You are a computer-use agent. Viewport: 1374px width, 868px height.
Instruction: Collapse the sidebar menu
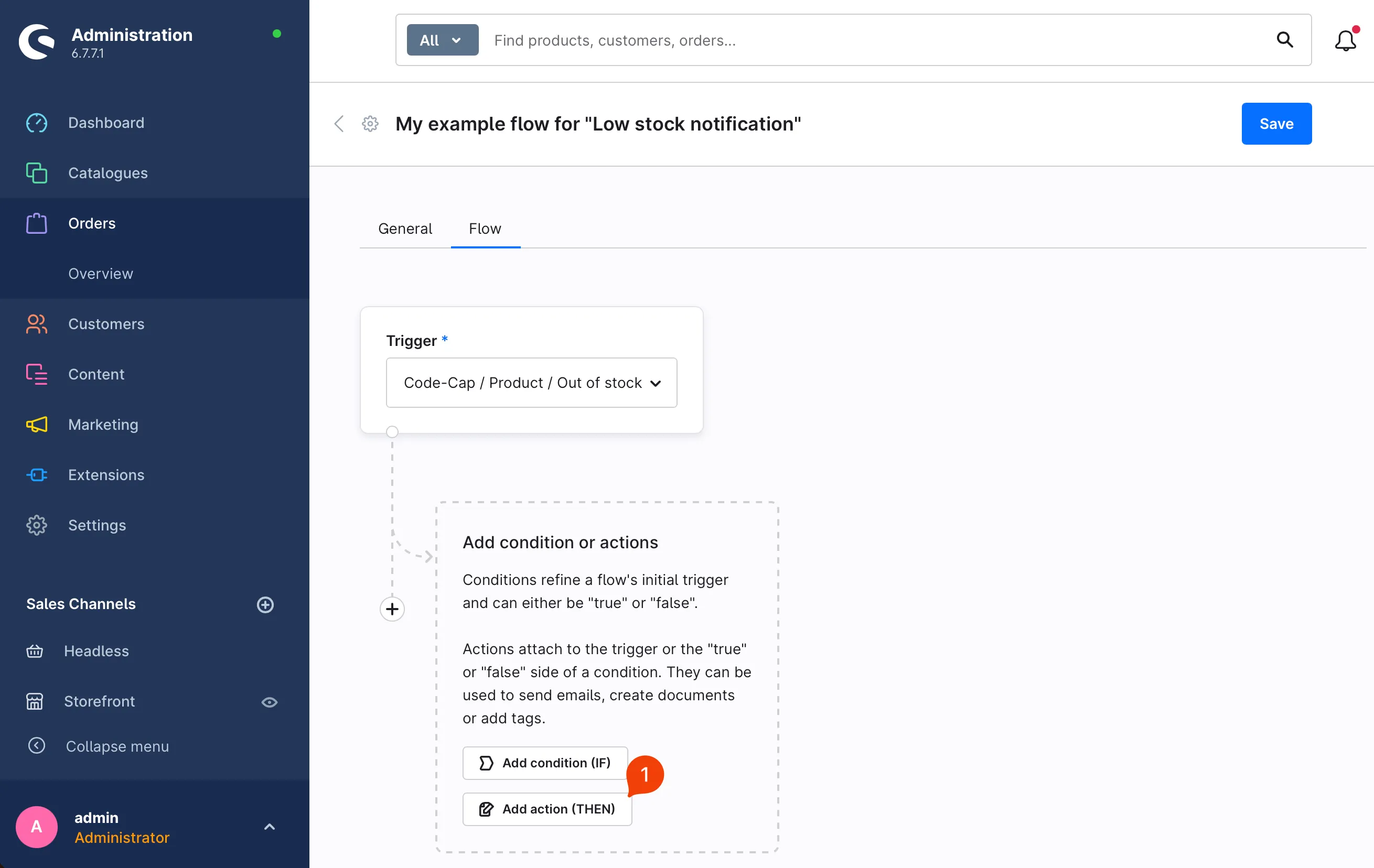point(117,746)
